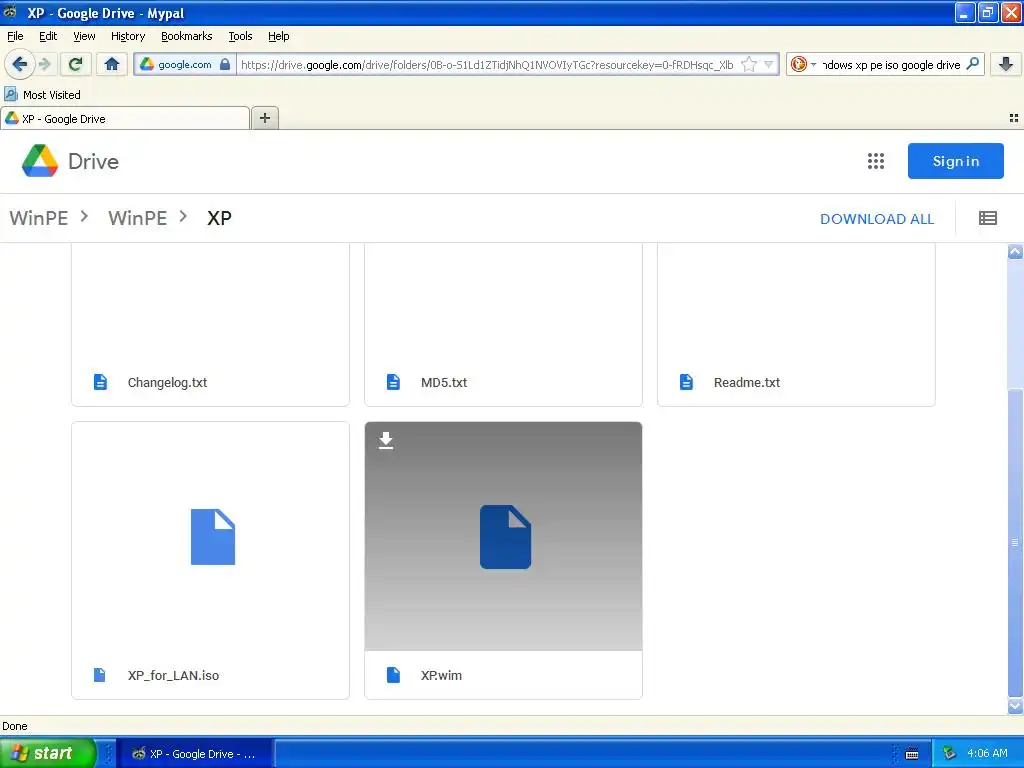Screen dimensions: 1024x768
Task: Open the Bookmarks menu
Action: tap(187, 36)
